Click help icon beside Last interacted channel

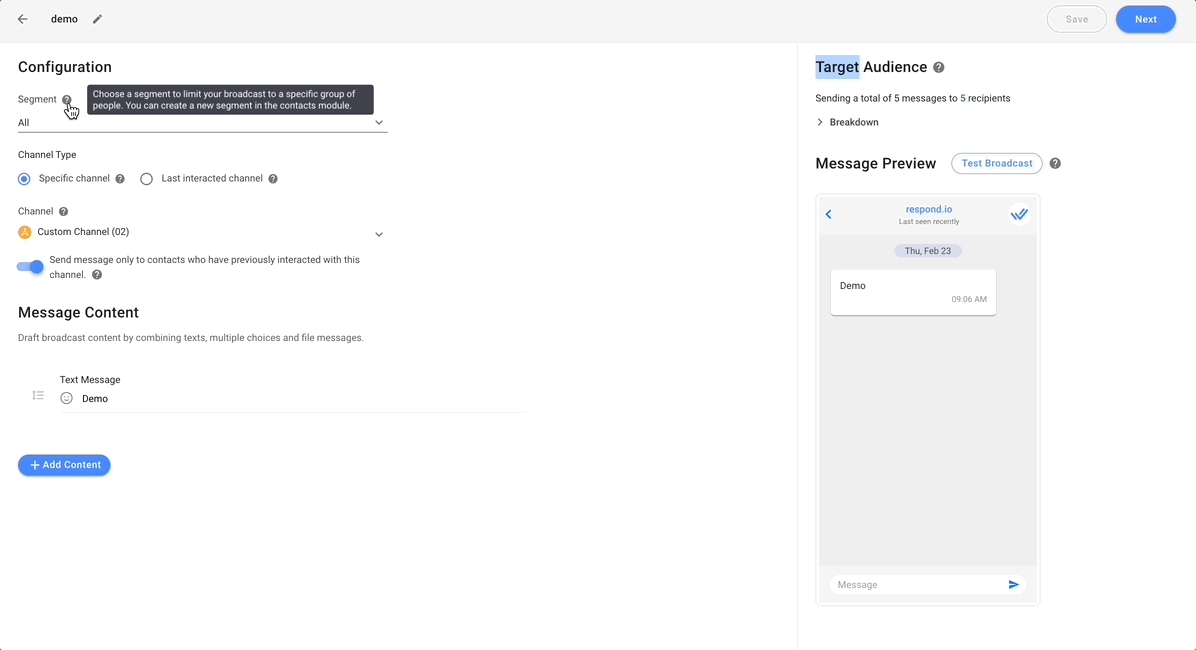(273, 179)
